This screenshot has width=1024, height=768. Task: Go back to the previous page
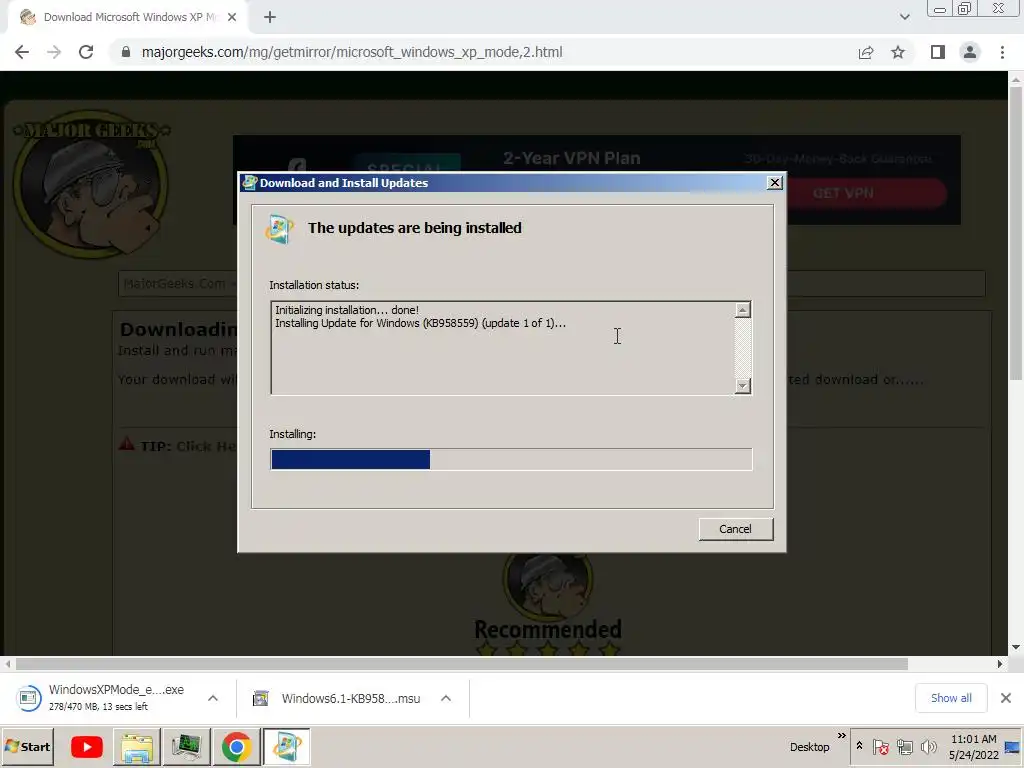coord(22,52)
